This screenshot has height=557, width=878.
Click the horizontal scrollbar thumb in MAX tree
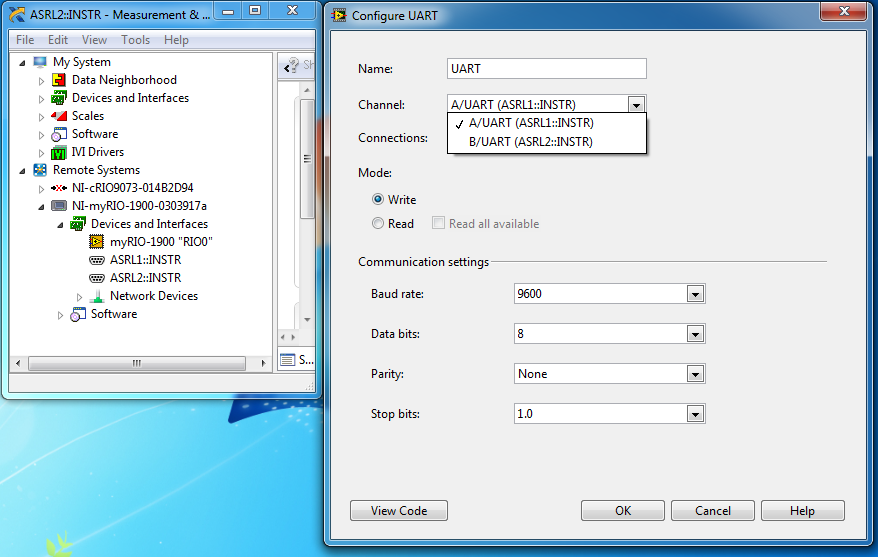137,363
